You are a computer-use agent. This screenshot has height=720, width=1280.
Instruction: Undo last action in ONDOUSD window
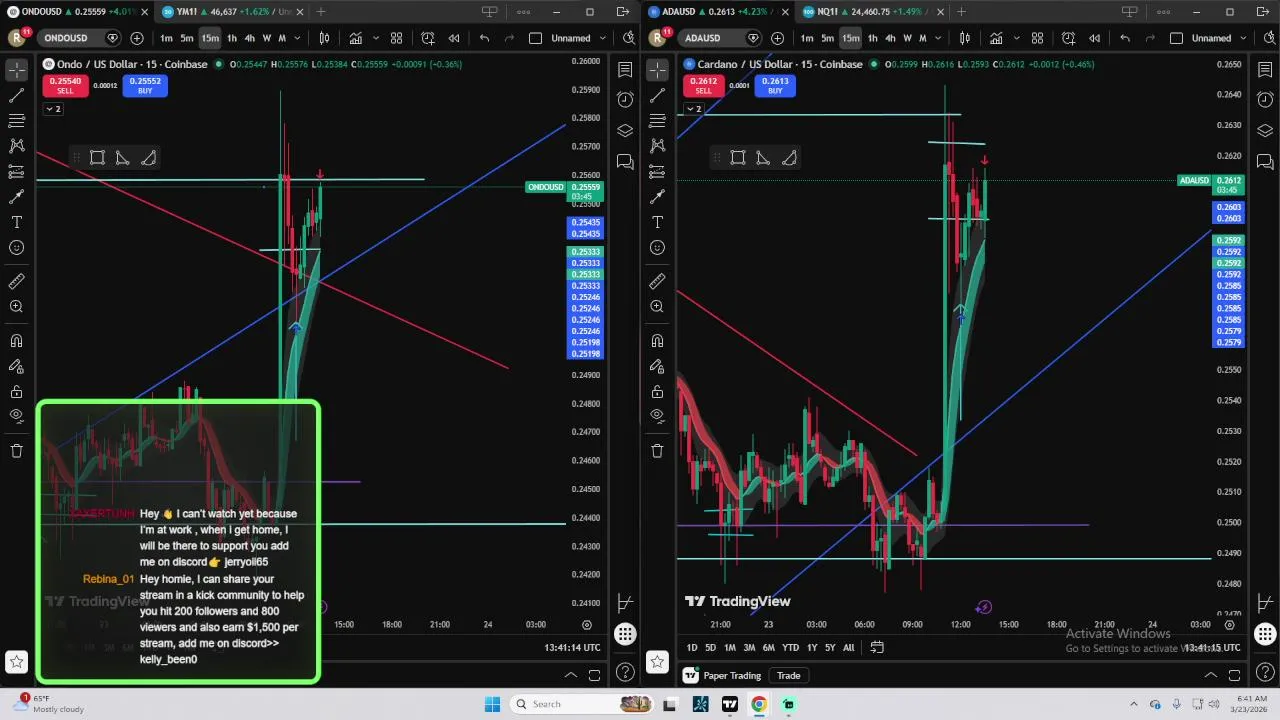(484, 38)
